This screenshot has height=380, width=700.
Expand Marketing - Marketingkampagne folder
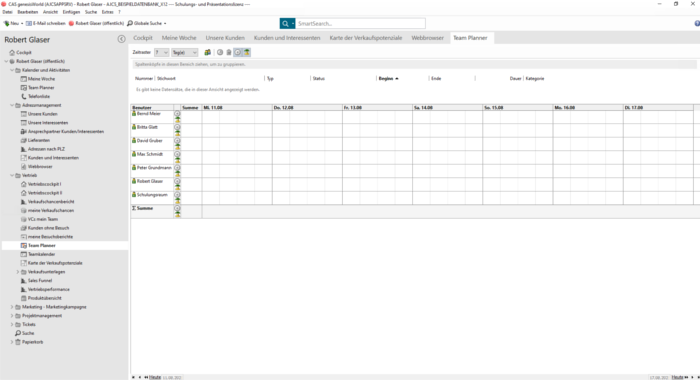click(x=12, y=307)
